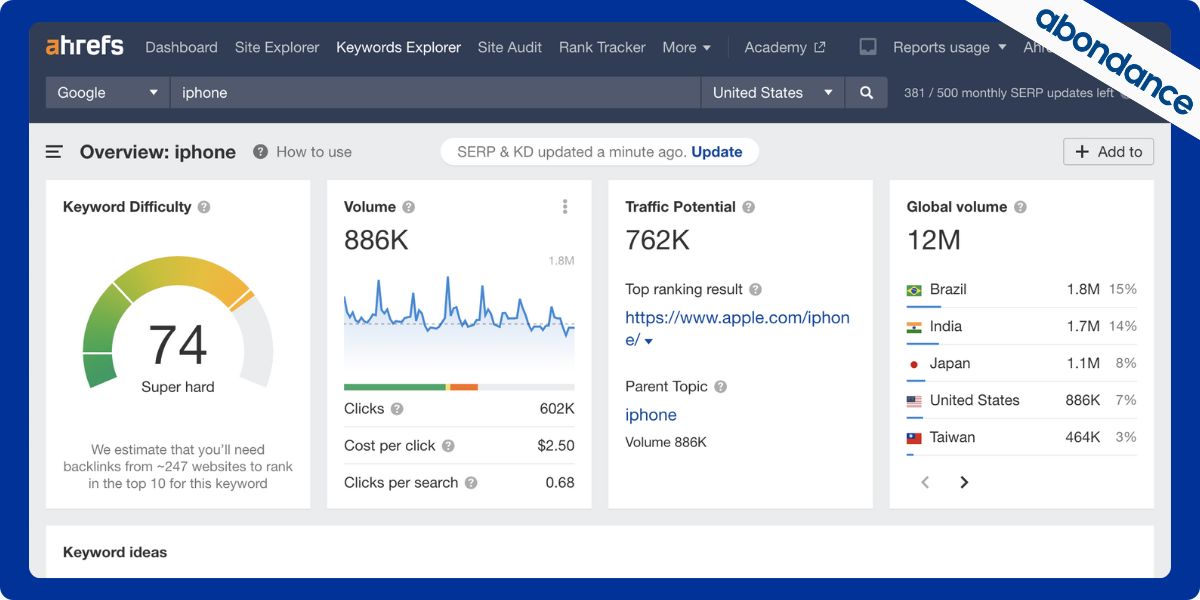Click the Keyword ideas heading
Viewport: 1200px width, 600px height.
115,552
